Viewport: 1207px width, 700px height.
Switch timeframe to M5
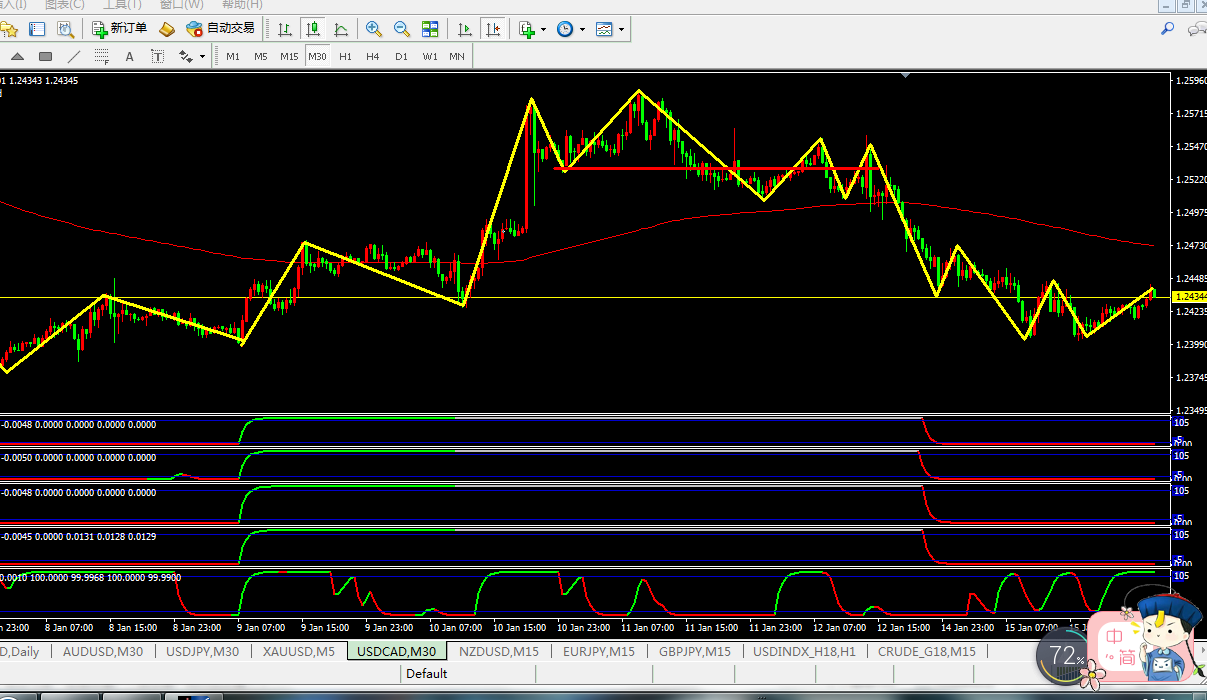tap(261, 56)
